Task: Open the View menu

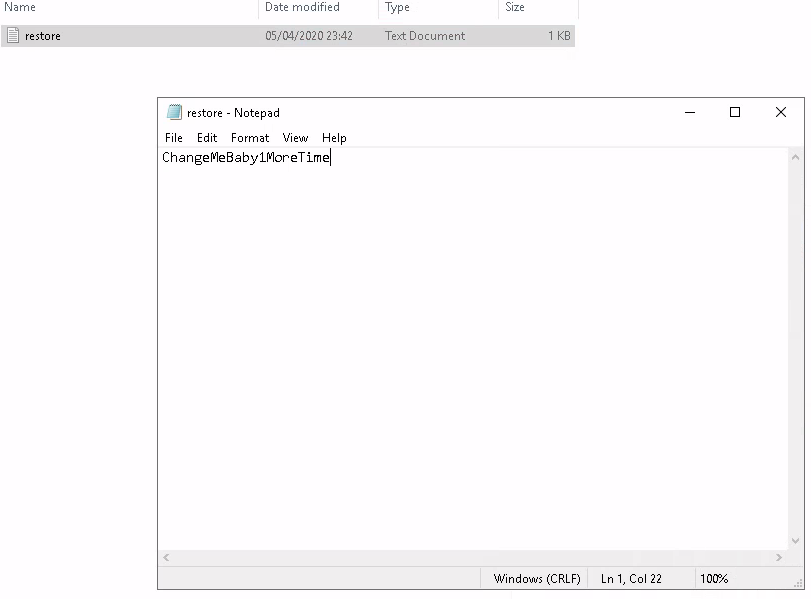Action: 295,138
